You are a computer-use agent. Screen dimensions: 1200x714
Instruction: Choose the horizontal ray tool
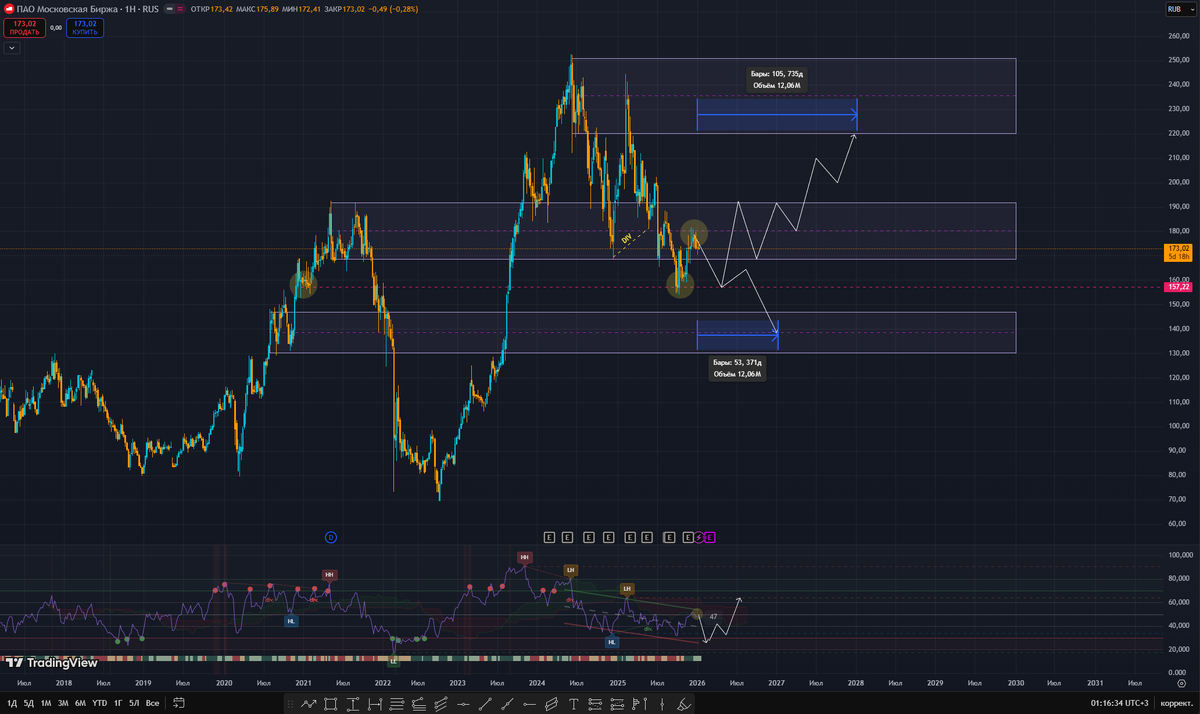tap(529, 704)
